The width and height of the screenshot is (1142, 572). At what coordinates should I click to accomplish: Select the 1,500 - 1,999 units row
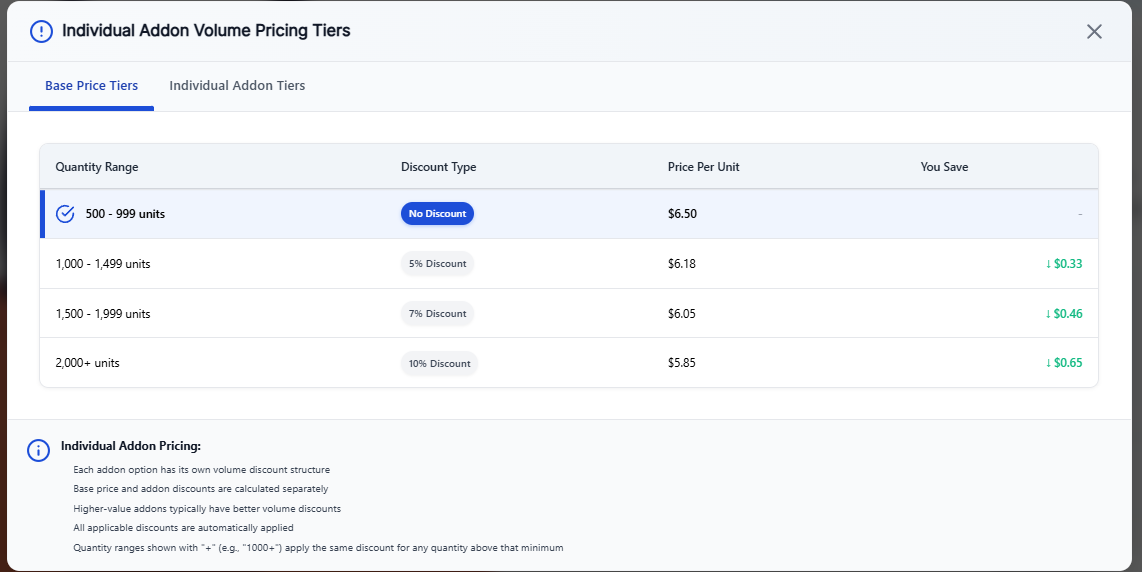tap(103, 314)
